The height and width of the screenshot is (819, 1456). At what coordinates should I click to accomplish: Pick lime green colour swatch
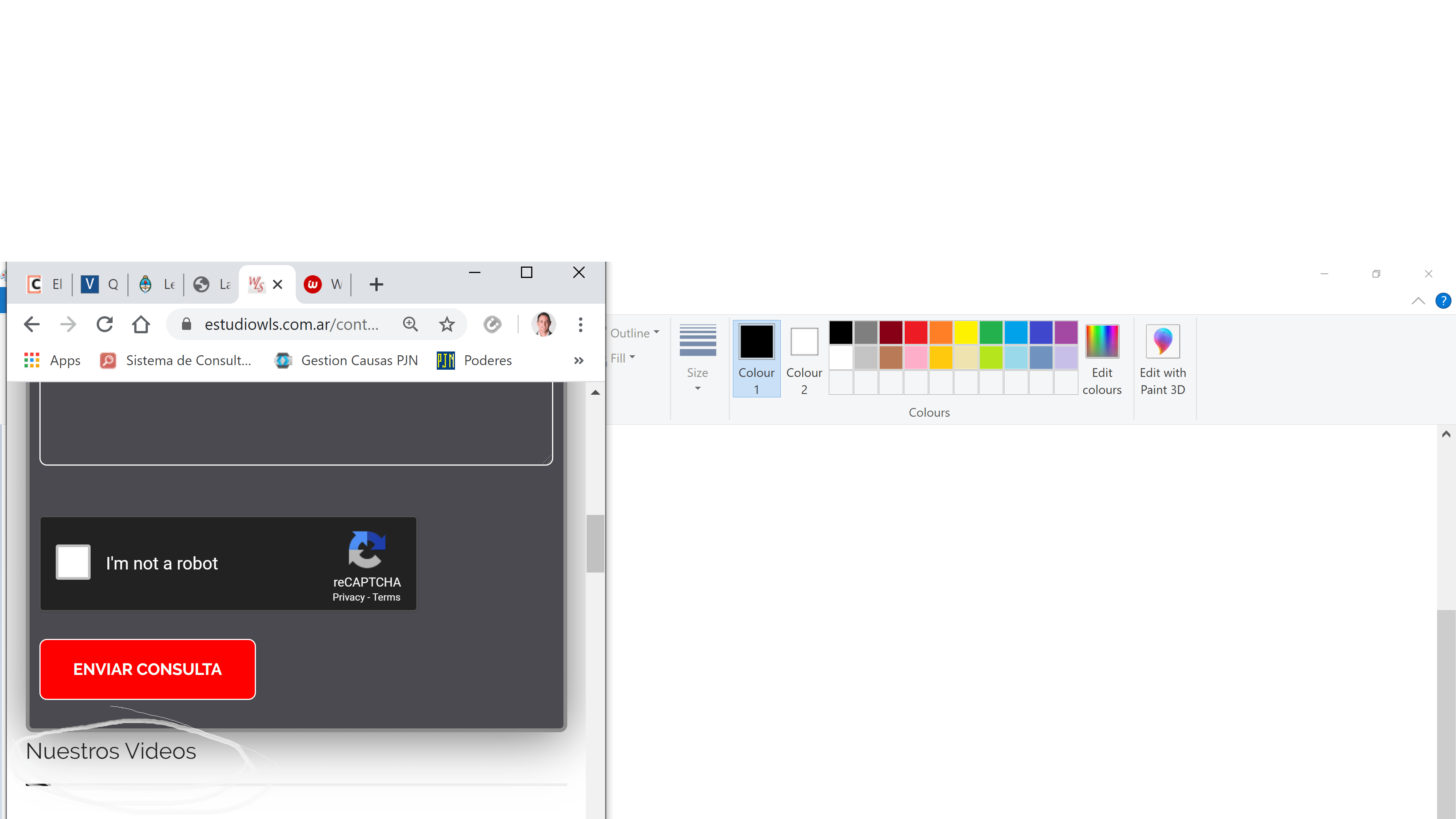click(x=991, y=357)
